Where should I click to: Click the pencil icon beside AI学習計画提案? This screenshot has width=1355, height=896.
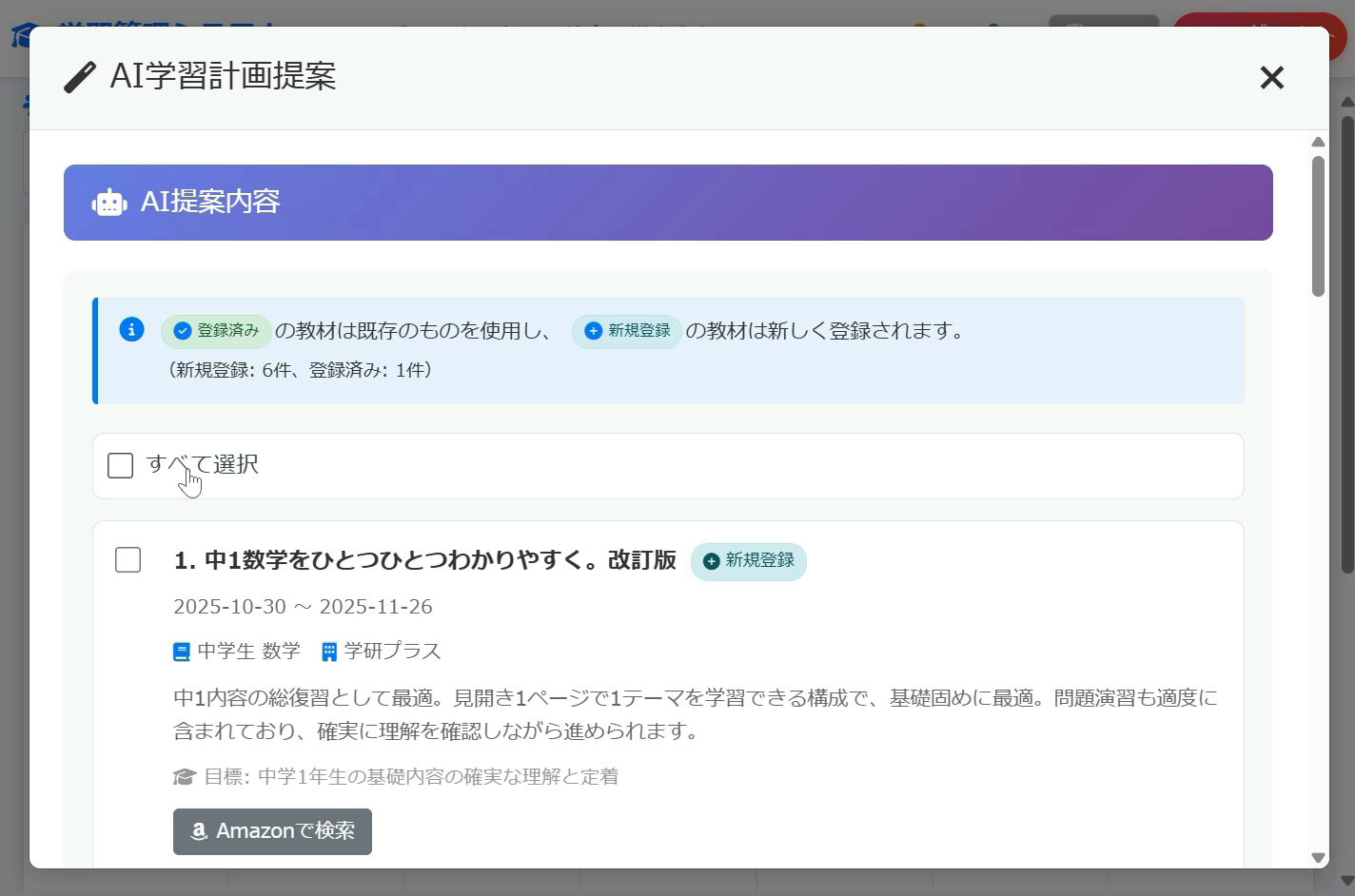click(80, 77)
